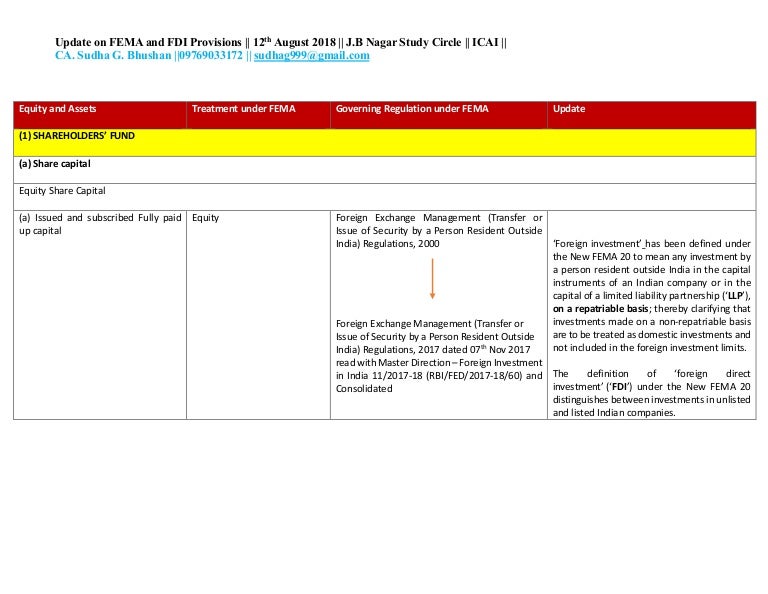Select the 'Equity' treatment cell
Screen dimensions: 768x594
pos(205,217)
